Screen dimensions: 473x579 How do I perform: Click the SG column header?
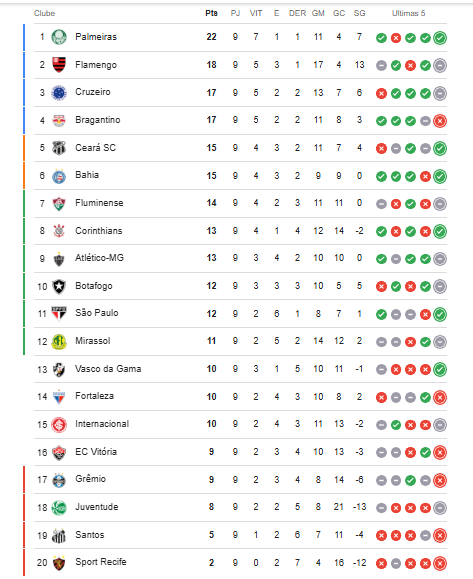click(x=359, y=13)
